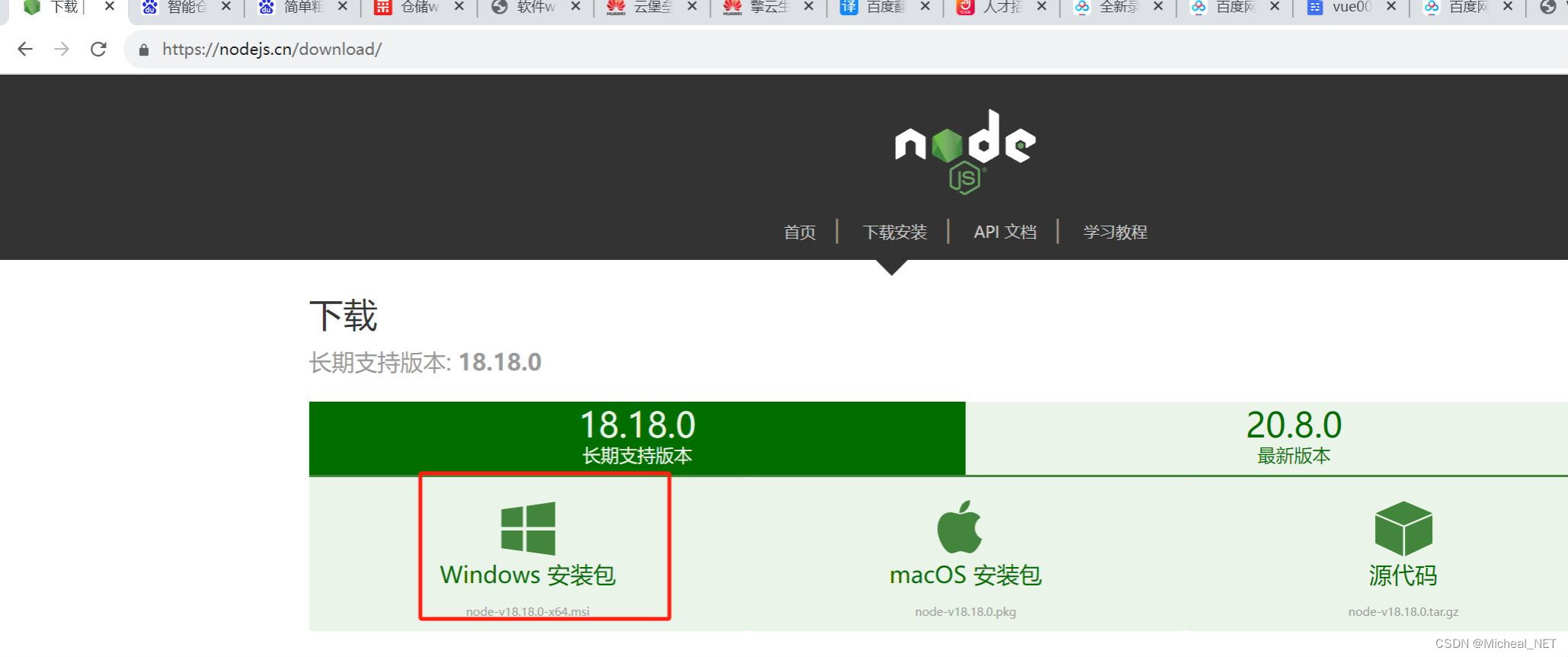Screen dimensions: 1568x657
Task: Select the 18.18.0 长期支持版本 tab
Action: click(x=637, y=438)
